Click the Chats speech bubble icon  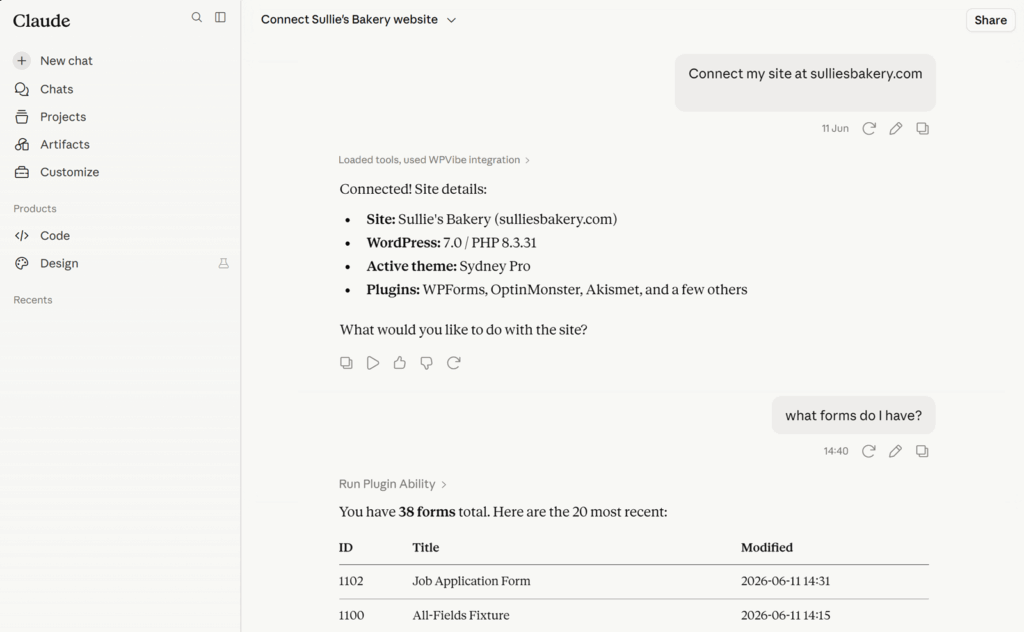coord(22,89)
